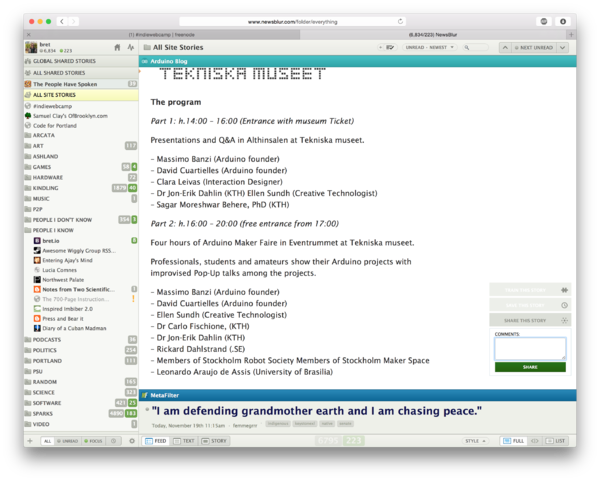Switch the sidebar filter to Focus

[x=93, y=441]
